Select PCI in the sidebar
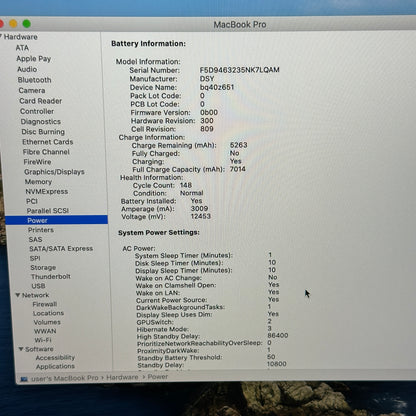This screenshot has height=416, width=416. pyautogui.click(x=32, y=201)
